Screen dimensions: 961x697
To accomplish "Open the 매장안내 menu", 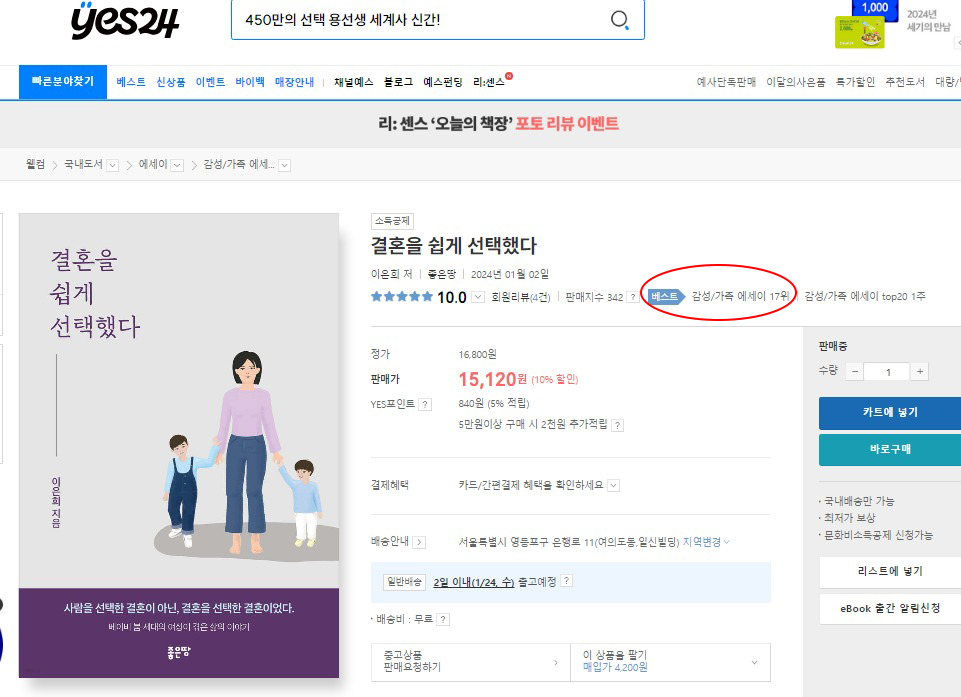I will [x=294, y=82].
